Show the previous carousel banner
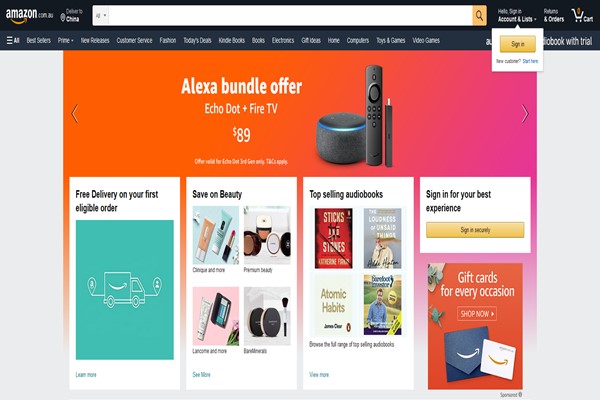The image size is (600, 400). (75, 113)
